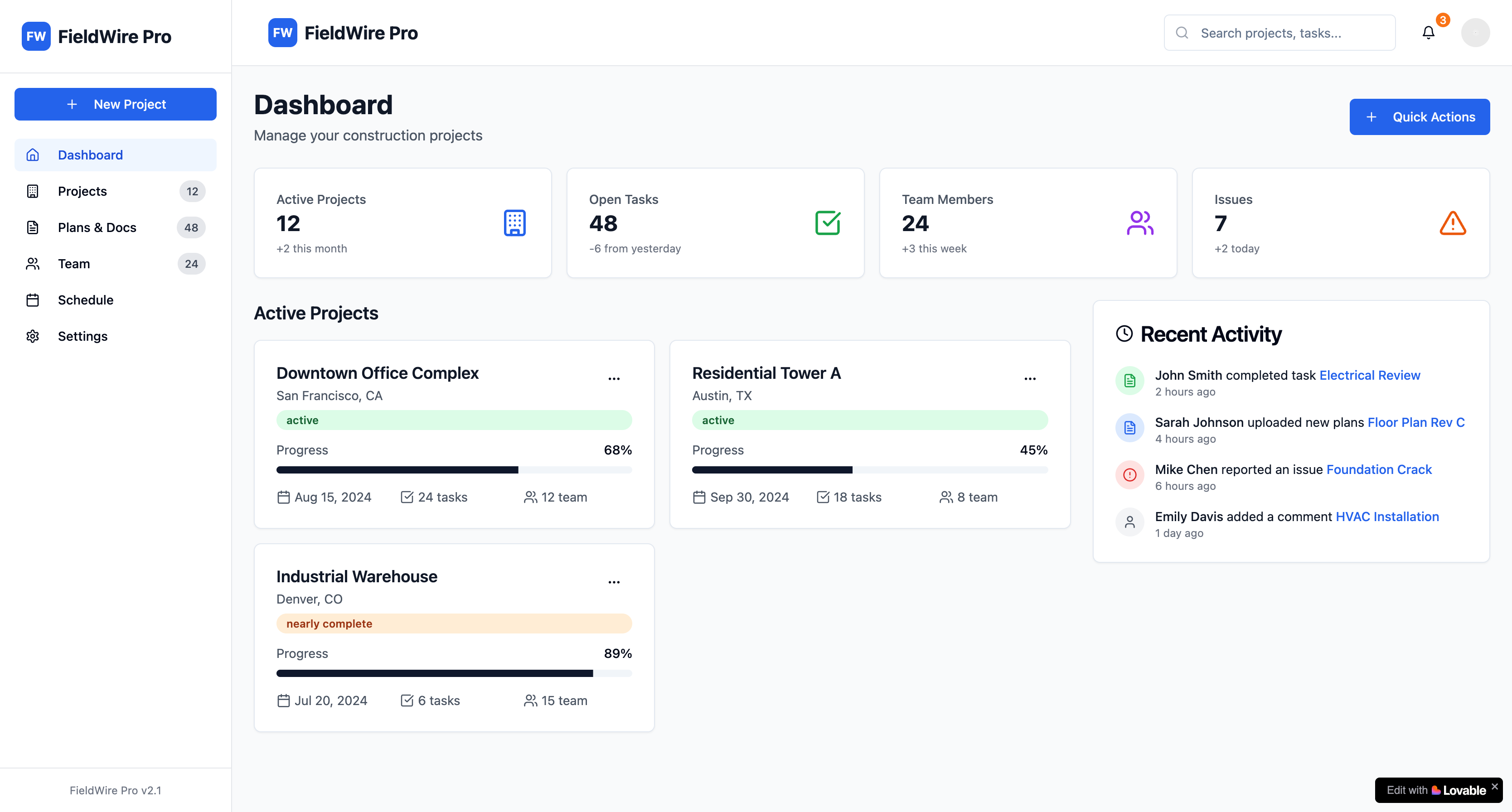Open Downtown Office Complex more options menu

614,379
